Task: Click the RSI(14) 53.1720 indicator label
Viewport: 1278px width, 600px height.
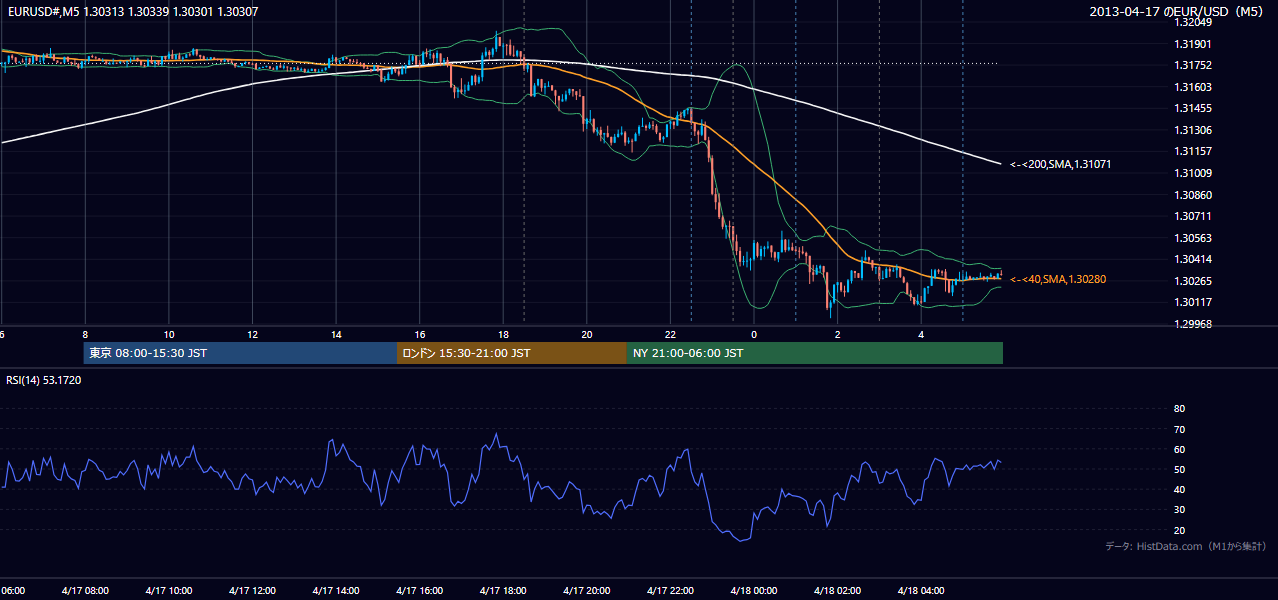Action: pyautogui.click(x=44, y=380)
